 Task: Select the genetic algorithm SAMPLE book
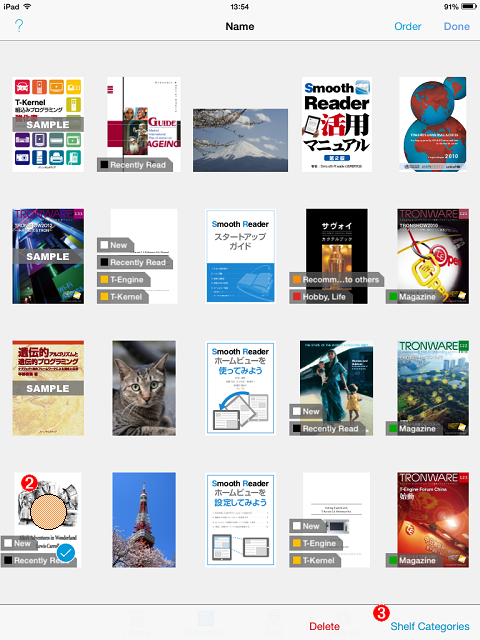tap(48, 388)
